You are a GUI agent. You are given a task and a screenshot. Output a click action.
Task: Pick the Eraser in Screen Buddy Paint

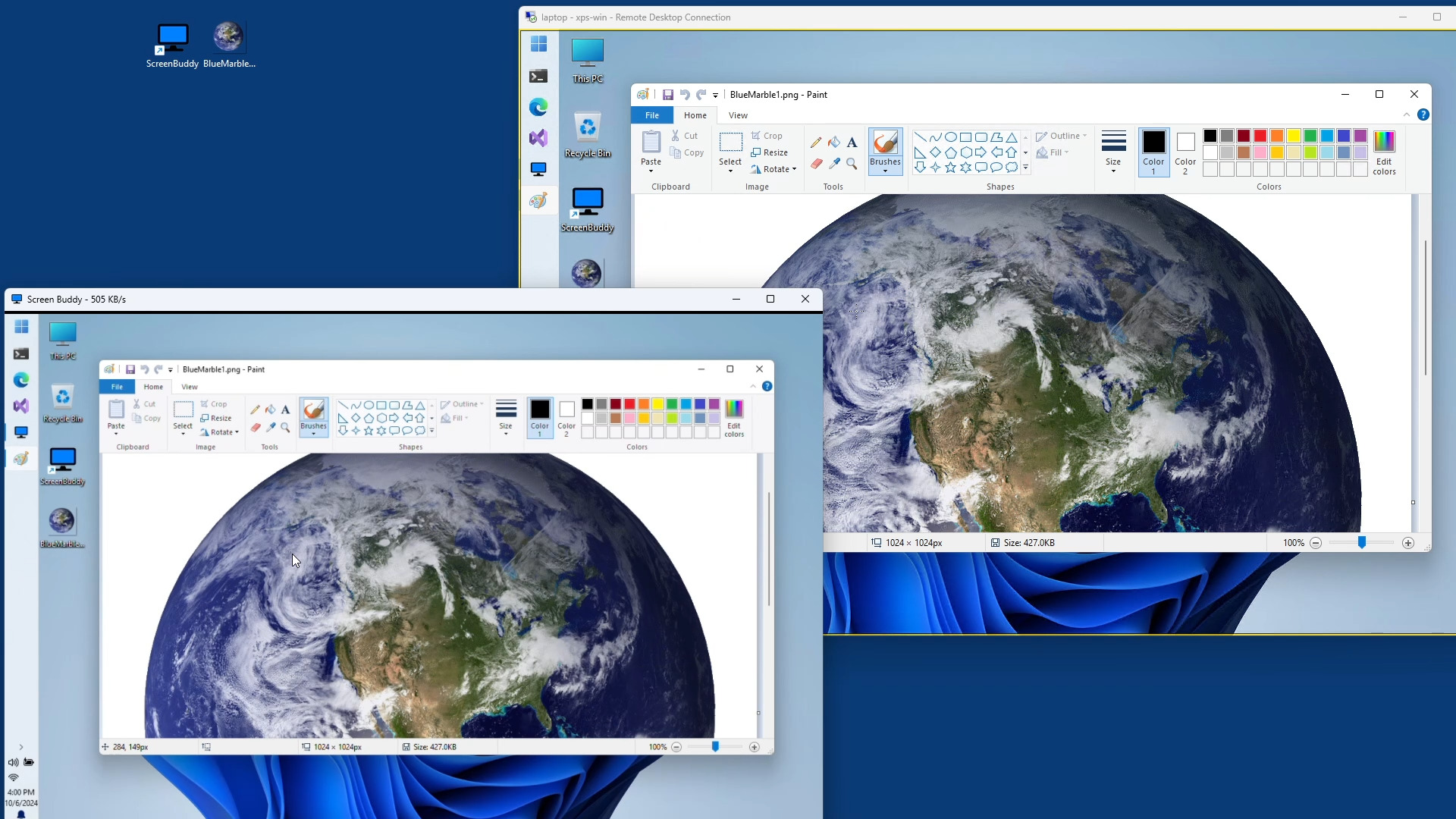(255, 428)
